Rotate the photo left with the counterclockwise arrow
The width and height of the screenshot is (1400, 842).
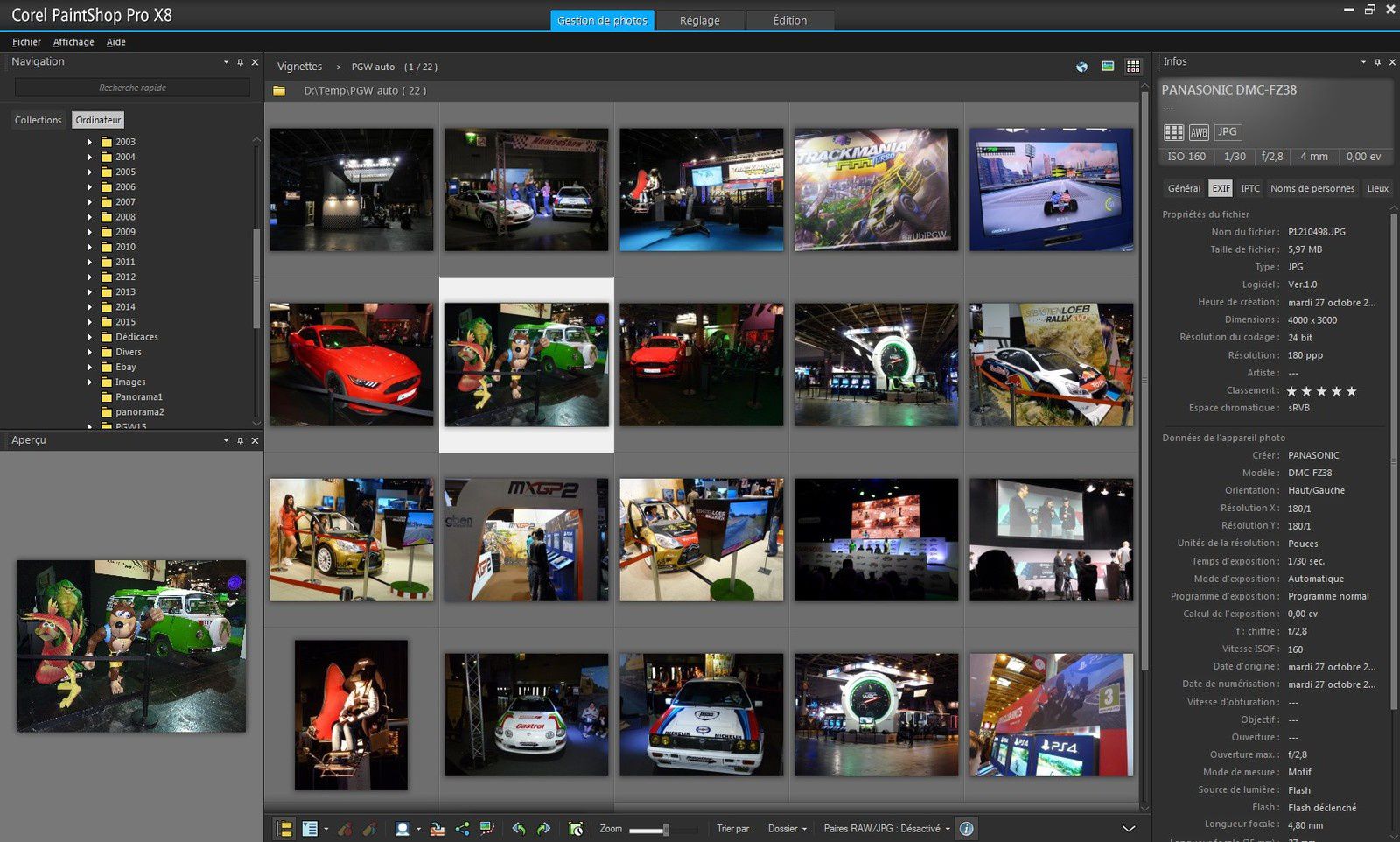point(519,829)
